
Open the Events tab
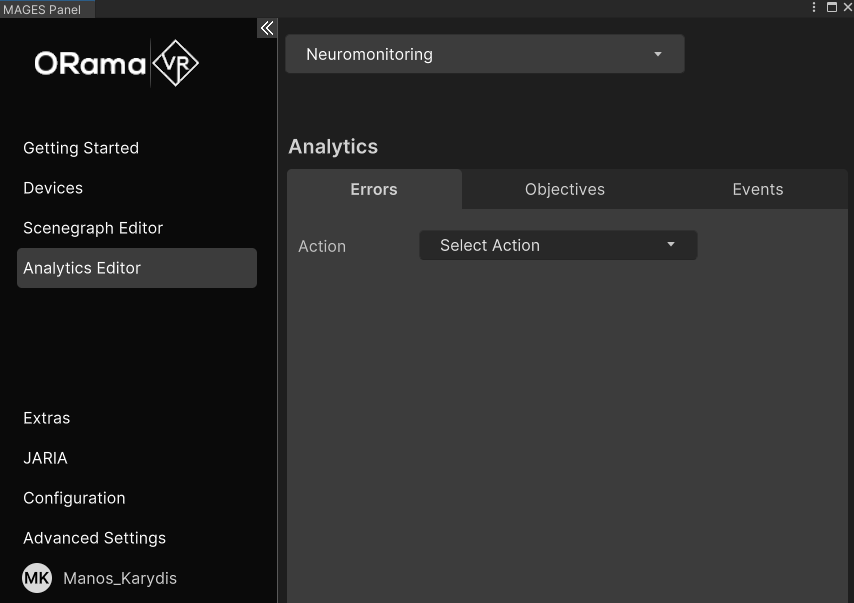pyautogui.click(x=757, y=189)
